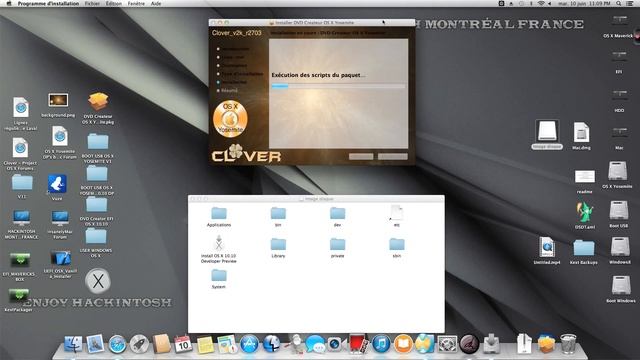Screen dimensions: 640x360
Task: Open the Édition menu
Action: point(114,3)
